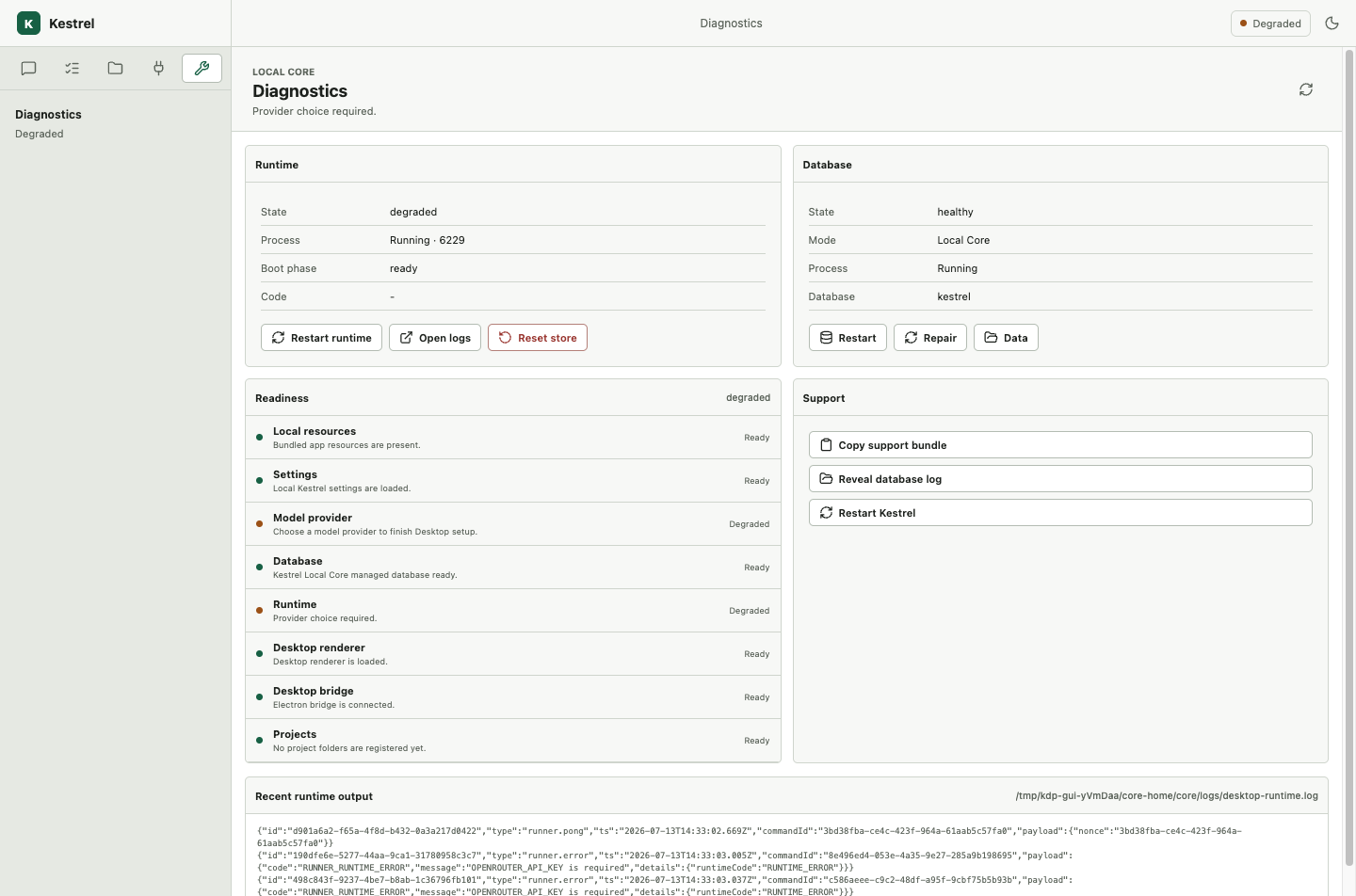Click the Database State value 'healthy'
Screen dimensions: 1356x896
coord(955,212)
